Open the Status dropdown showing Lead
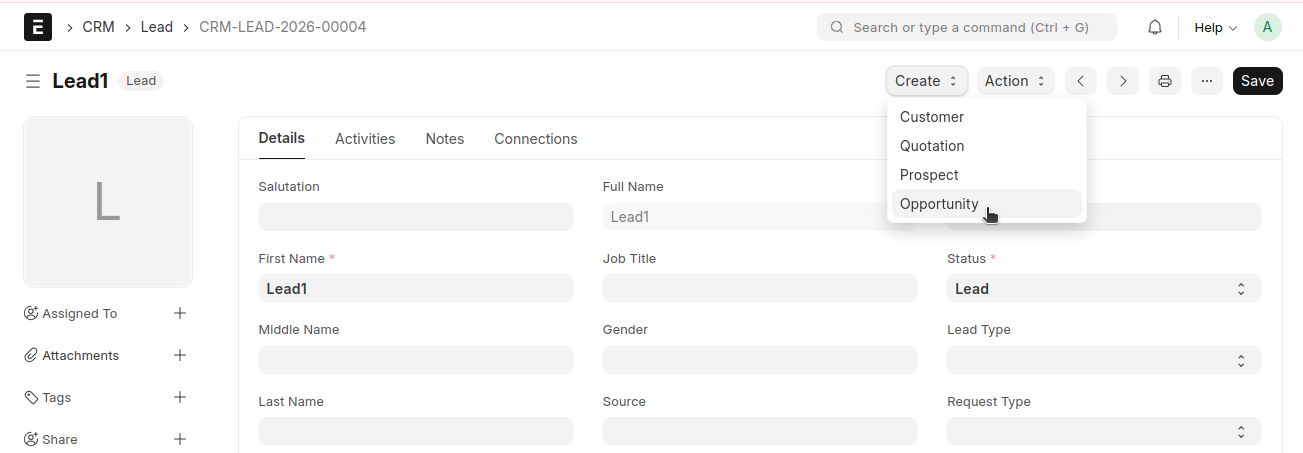1303x453 pixels. coord(1103,289)
